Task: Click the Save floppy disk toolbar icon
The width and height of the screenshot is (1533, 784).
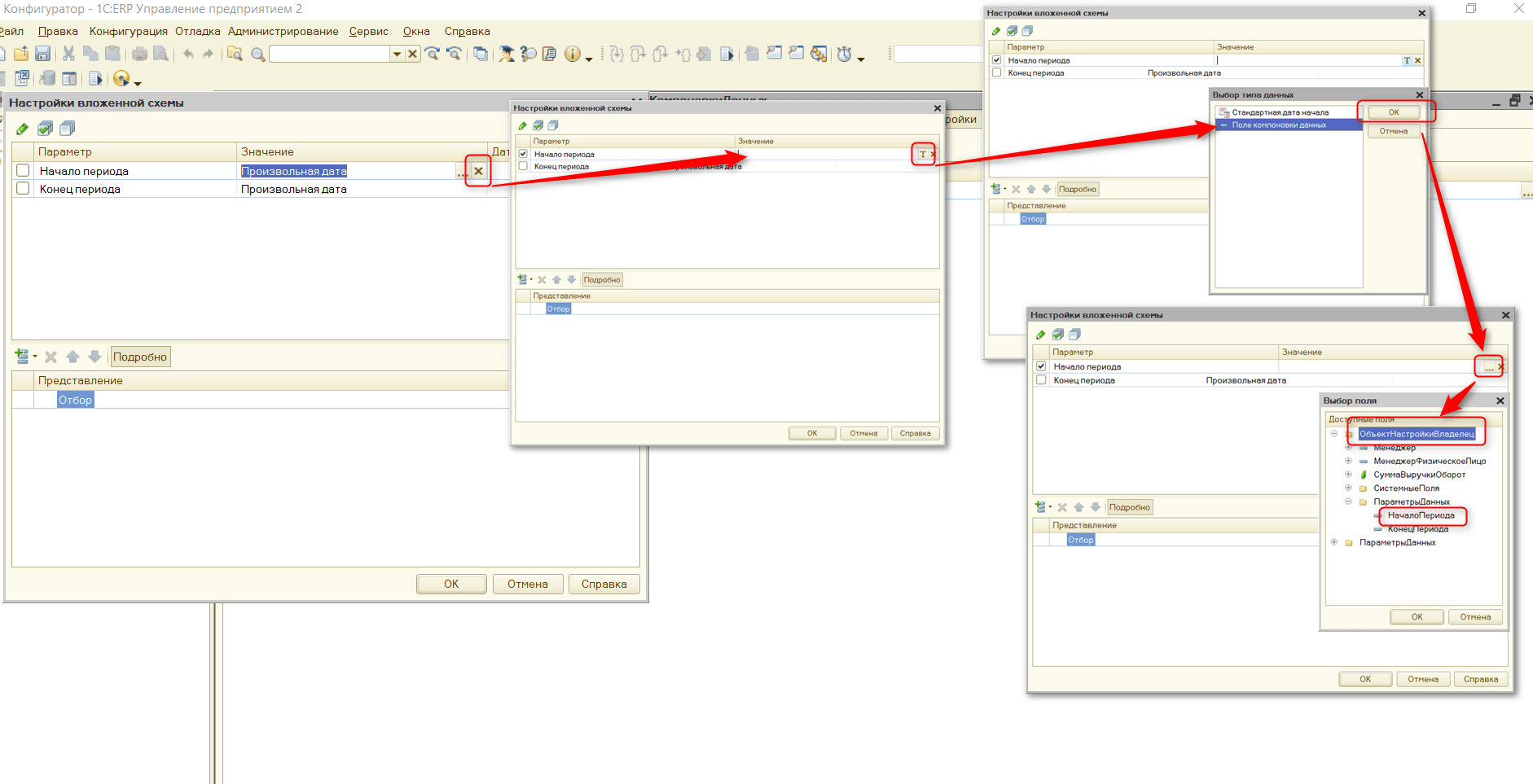Action: 43,54
